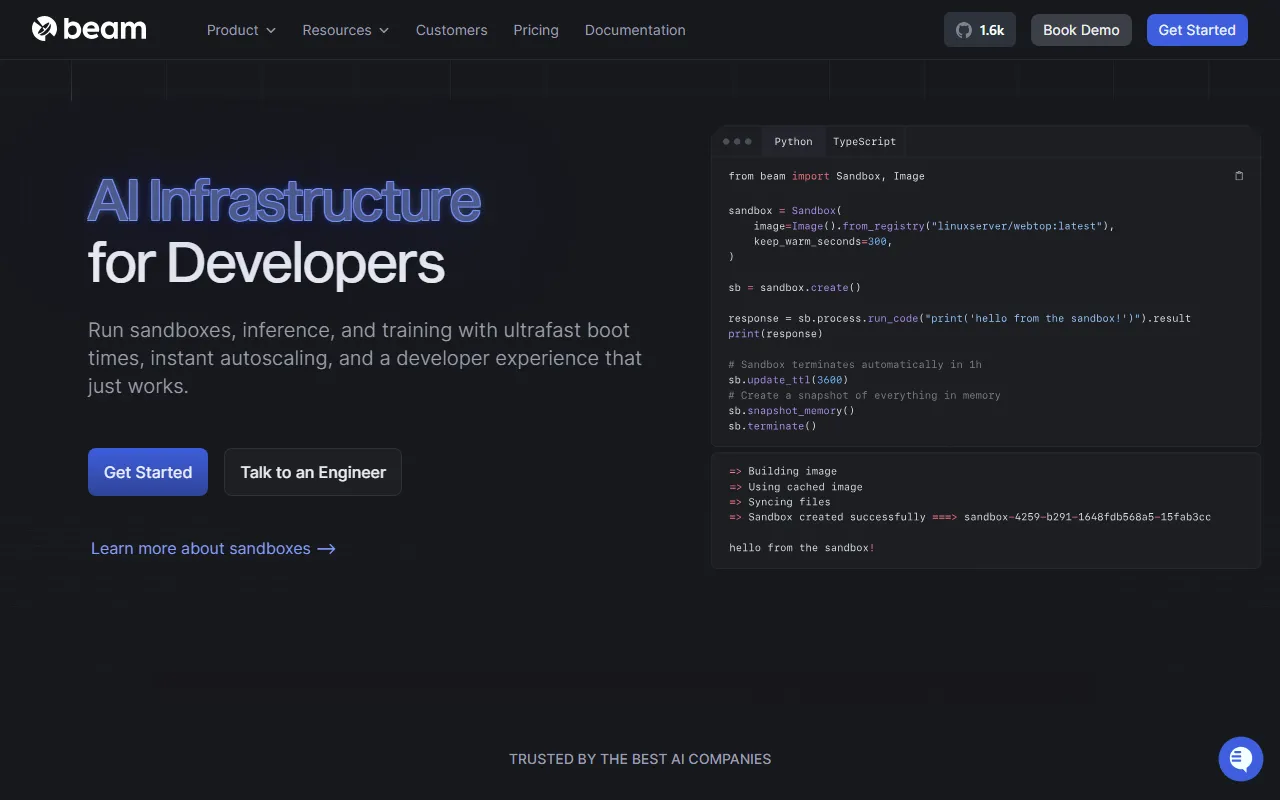Switch to the Python code tab
1280x800 pixels.
[793, 142]
